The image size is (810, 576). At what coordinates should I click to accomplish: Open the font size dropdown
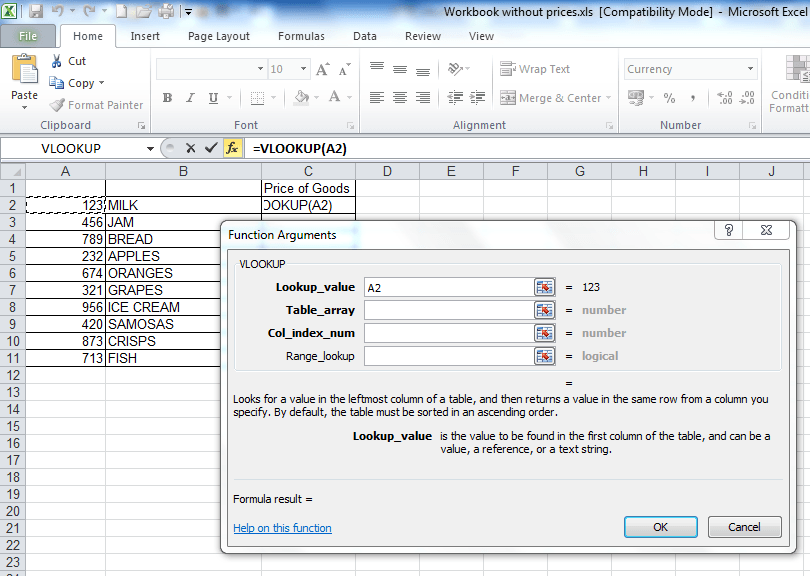[x=303, y=69]
